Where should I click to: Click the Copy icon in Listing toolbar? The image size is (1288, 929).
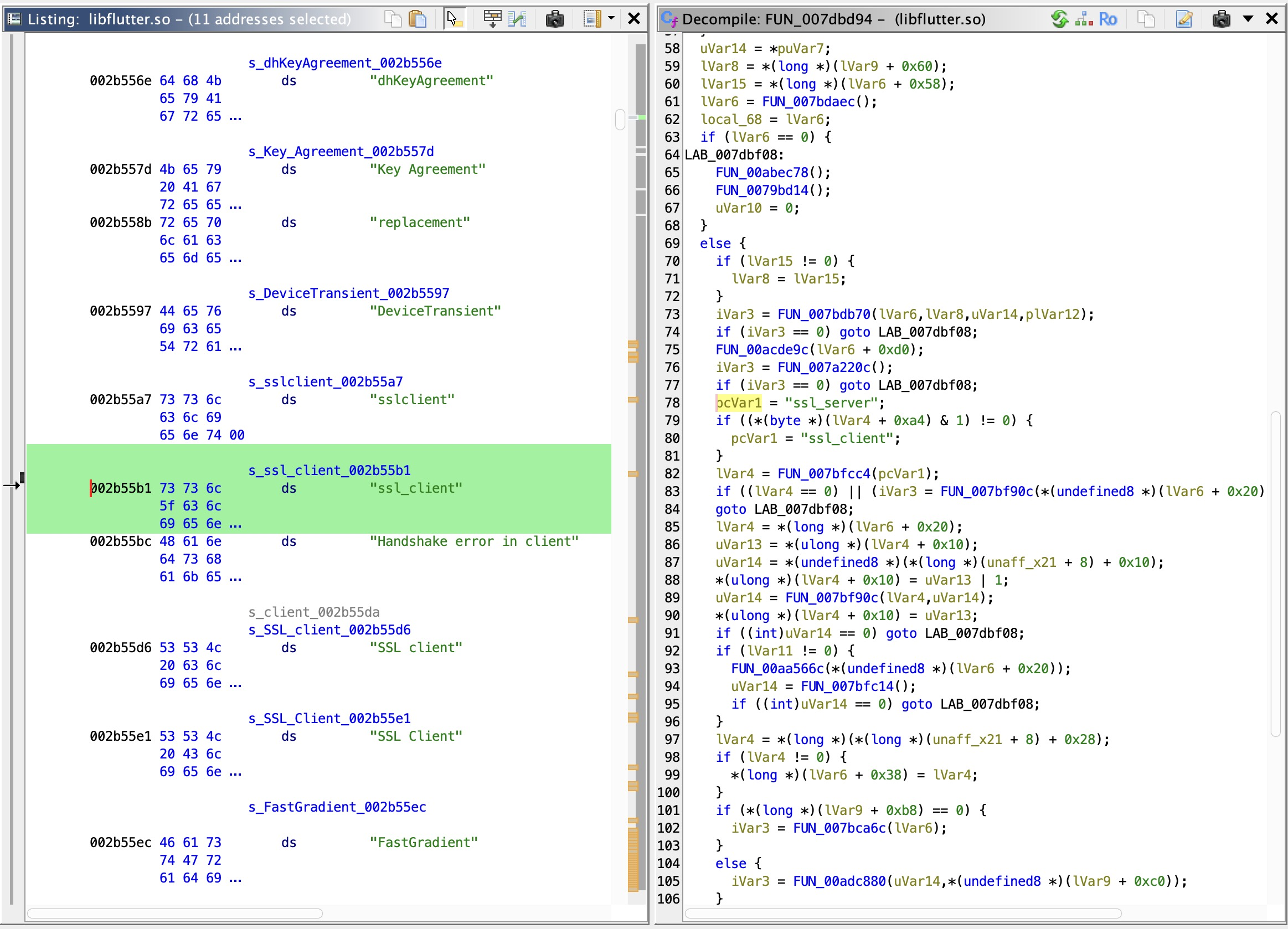pos(393,19)
